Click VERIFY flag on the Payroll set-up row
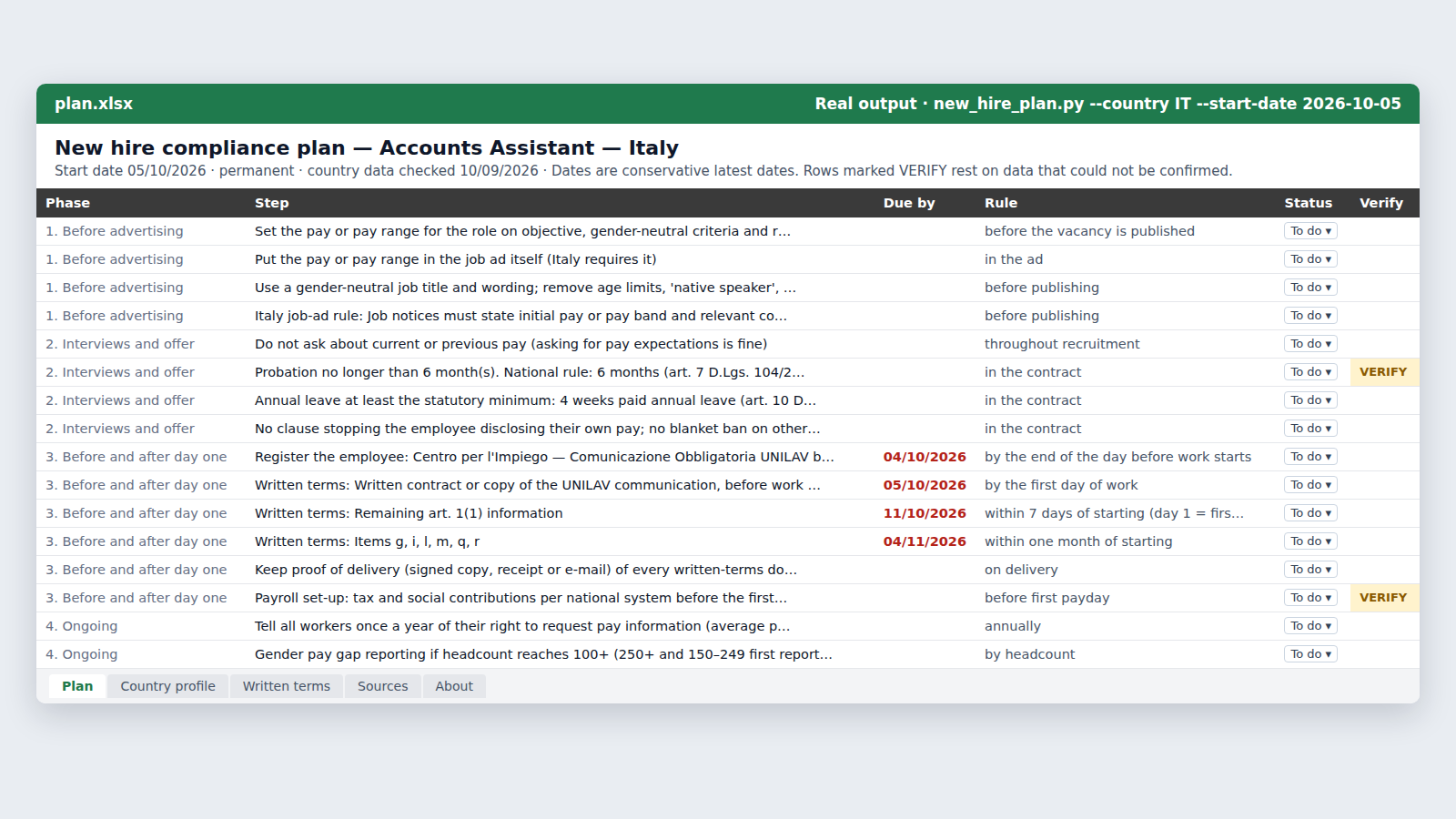 (1383, 598)
